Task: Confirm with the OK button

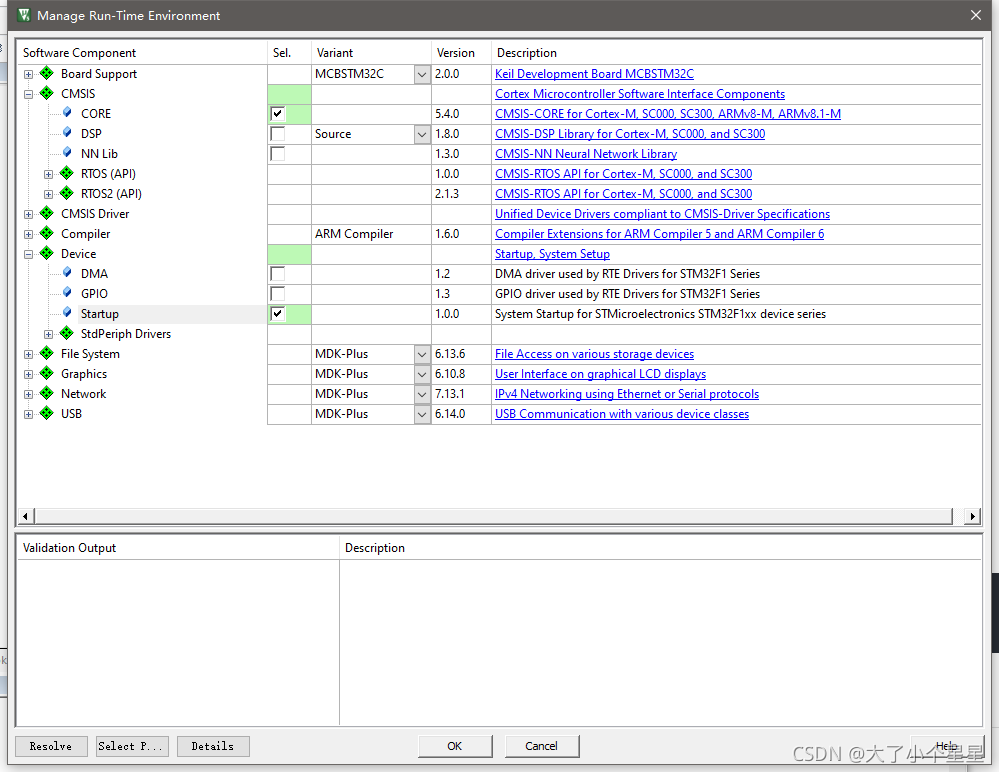Action: click(x=455, y=746)
